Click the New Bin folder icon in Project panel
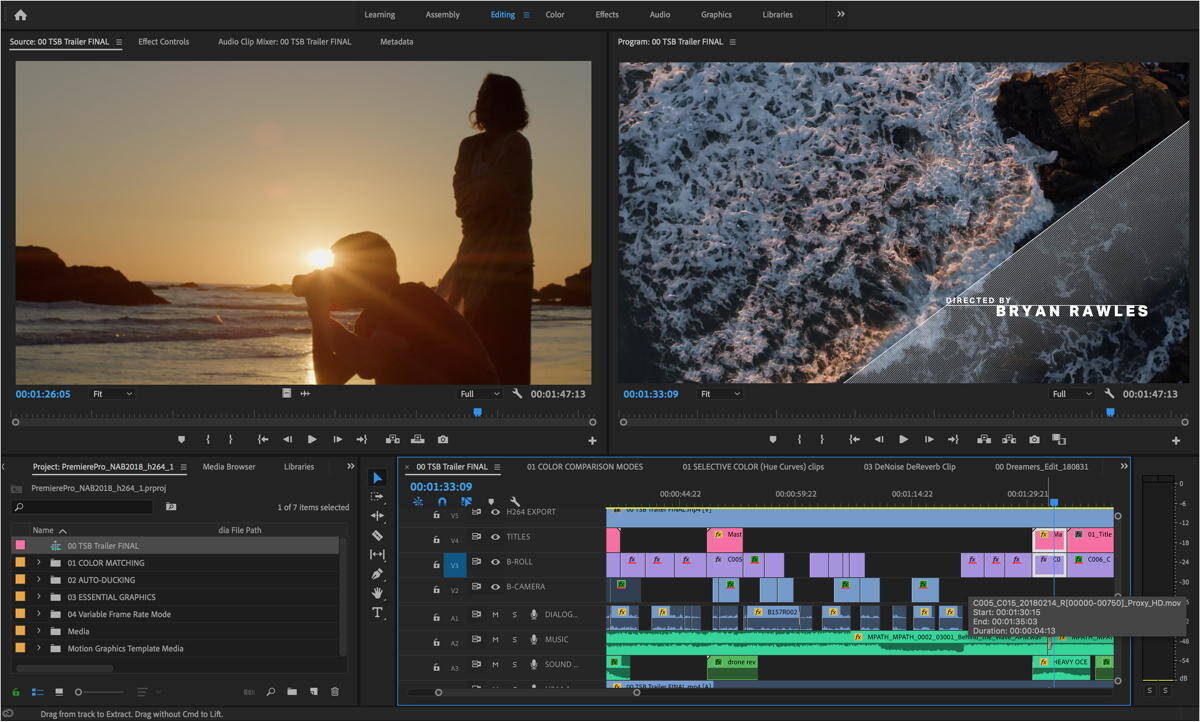The width and height of the screenshot is (1200, 722). click(x=292, y=691)
